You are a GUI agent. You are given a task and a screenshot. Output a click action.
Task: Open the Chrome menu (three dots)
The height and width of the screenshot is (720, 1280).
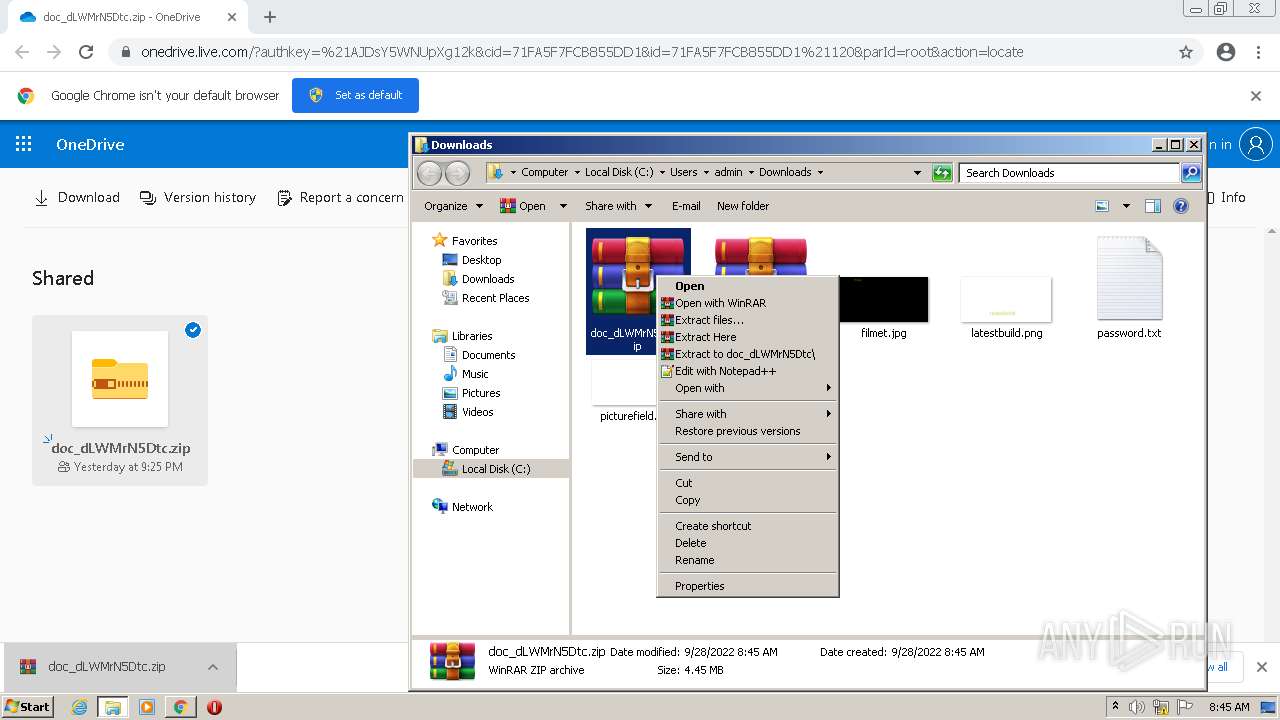1259,52
